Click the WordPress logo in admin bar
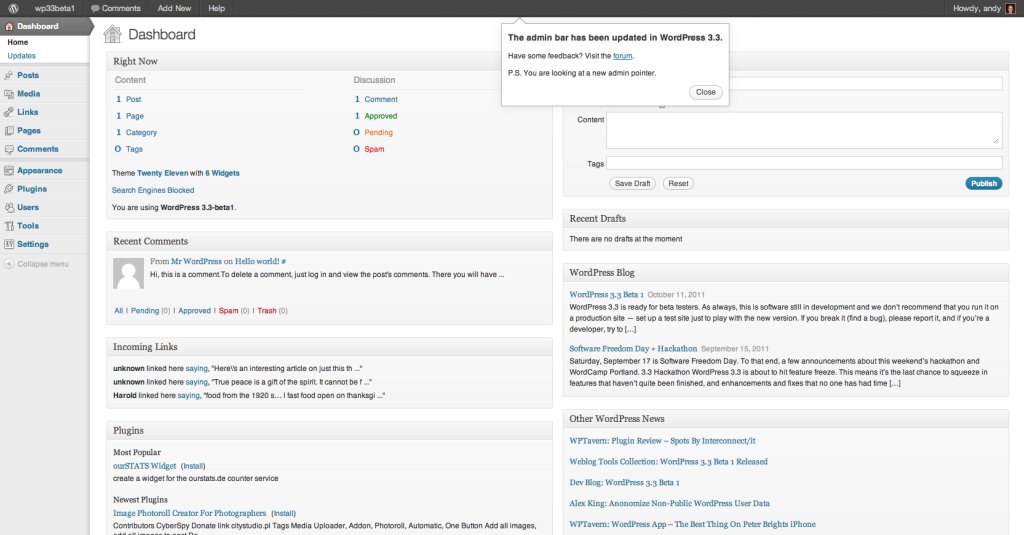The image size is (1024, 535). (x=13, y=8)
